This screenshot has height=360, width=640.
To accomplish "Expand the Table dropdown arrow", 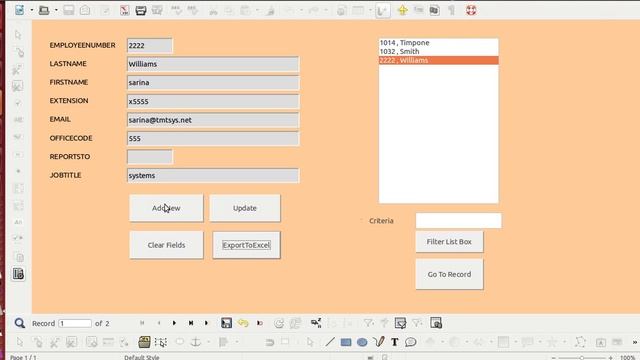I will pyautogui.click(x=370, y=10).
